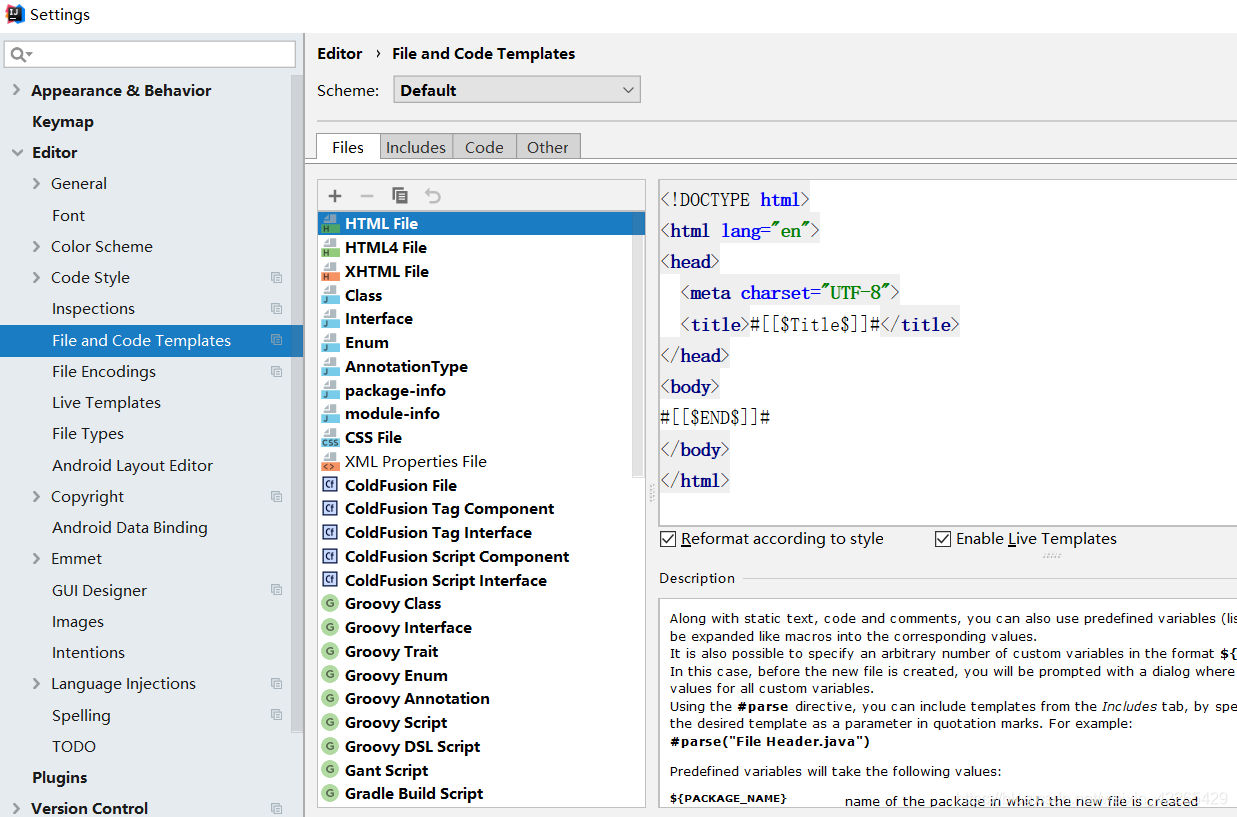The height and width of the screenshot is (817, 1237).
Task: Select the module-info template
Action: [x=392, y=414]
